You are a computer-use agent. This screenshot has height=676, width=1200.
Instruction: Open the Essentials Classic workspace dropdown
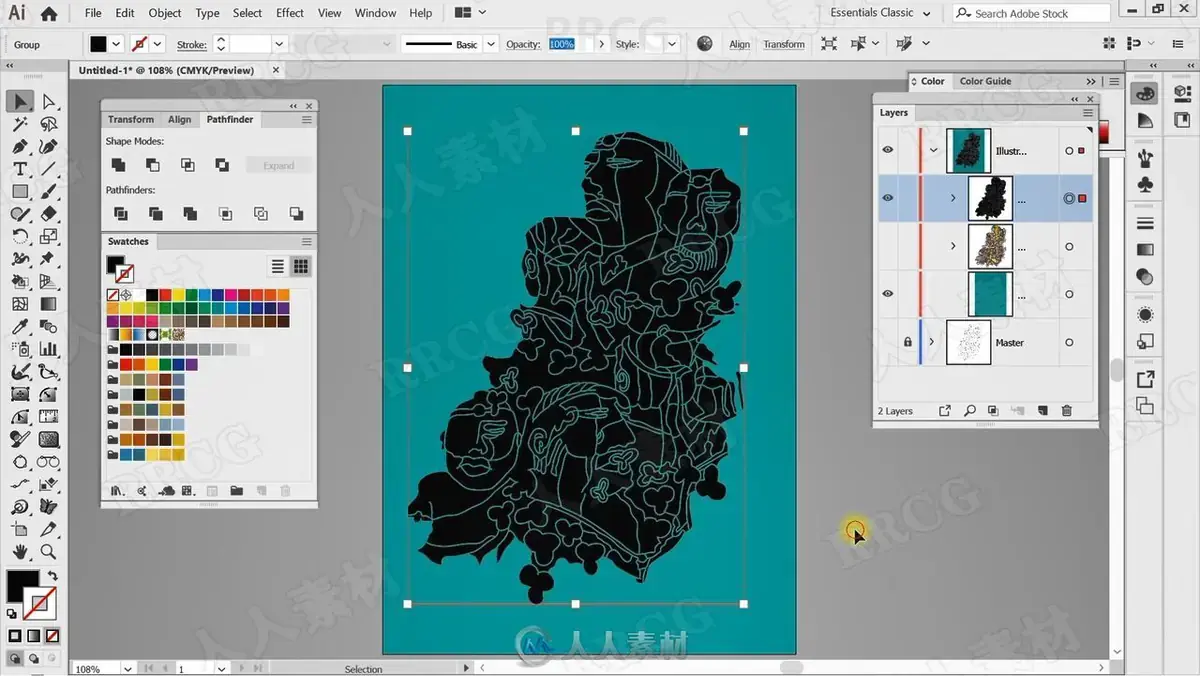point(881,13)
